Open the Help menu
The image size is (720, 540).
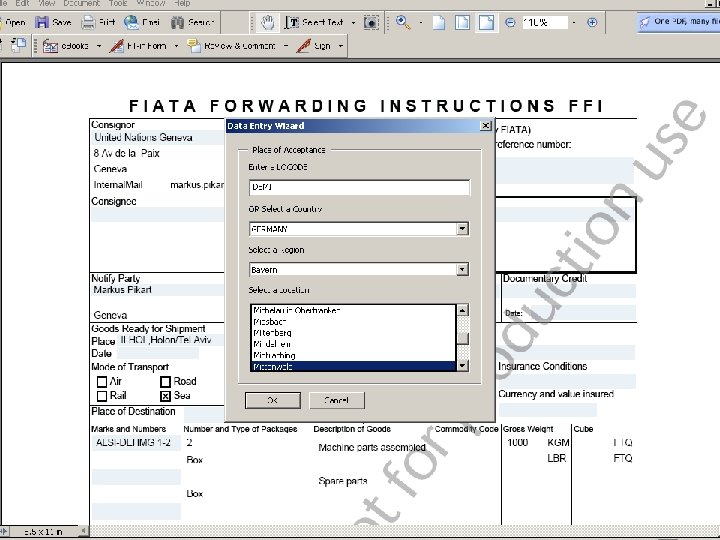[182, 3]
